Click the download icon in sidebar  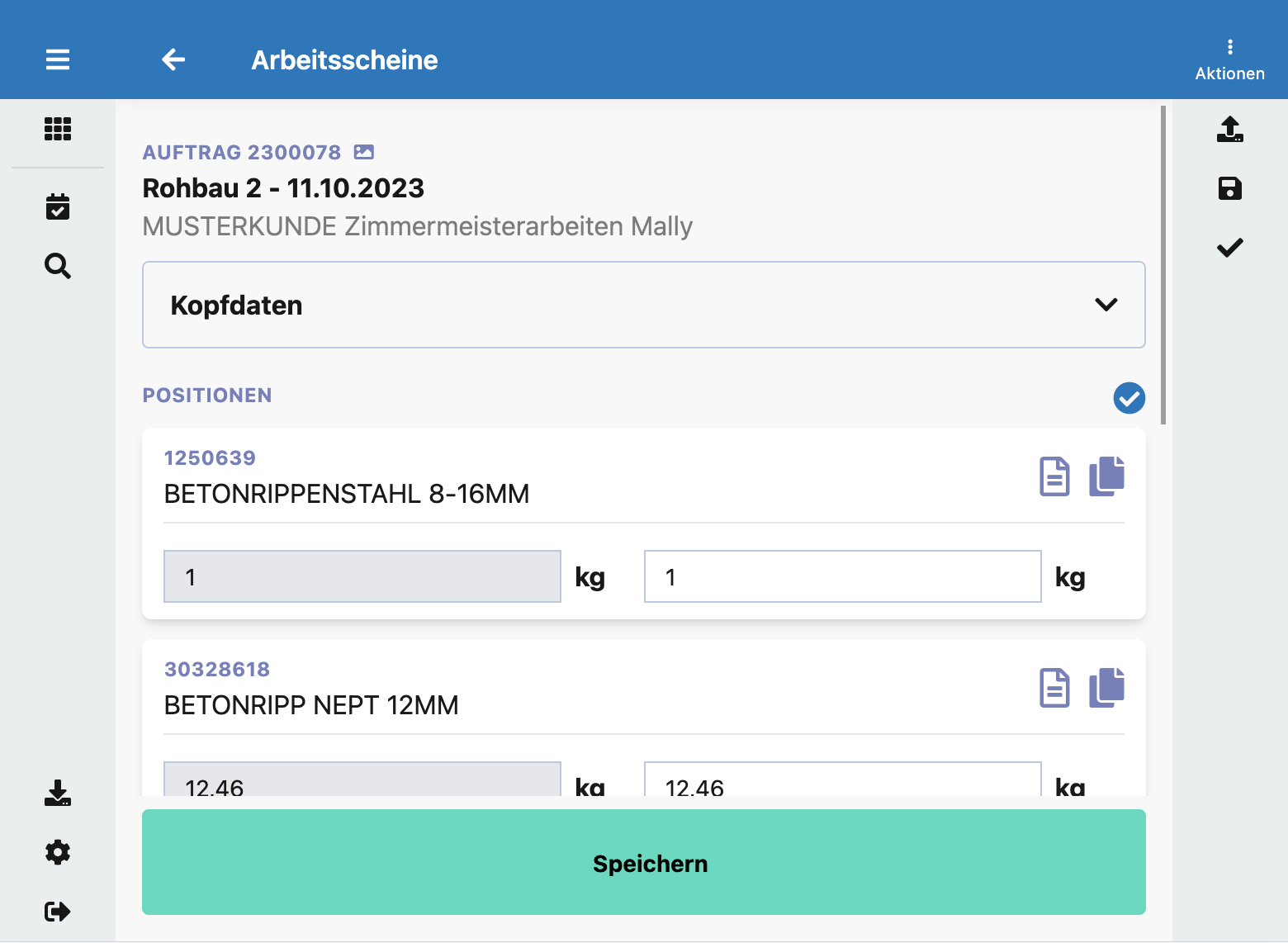58,793
